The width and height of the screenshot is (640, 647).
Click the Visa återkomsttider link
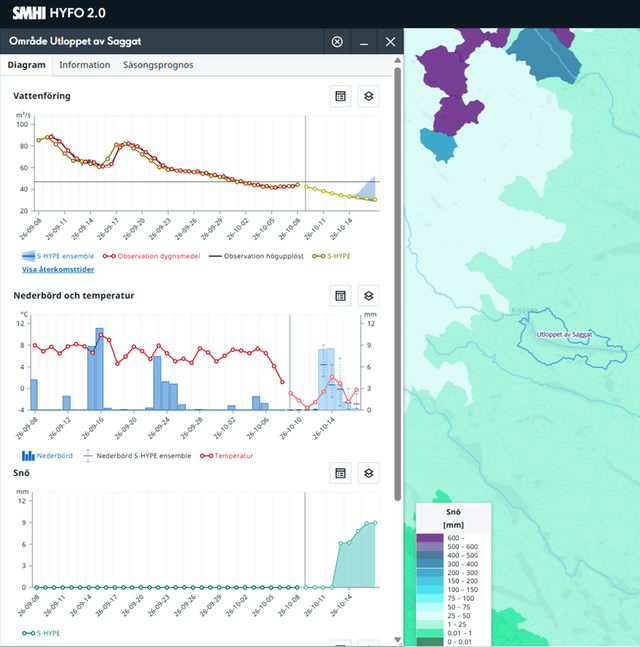[x=58, y=269]
